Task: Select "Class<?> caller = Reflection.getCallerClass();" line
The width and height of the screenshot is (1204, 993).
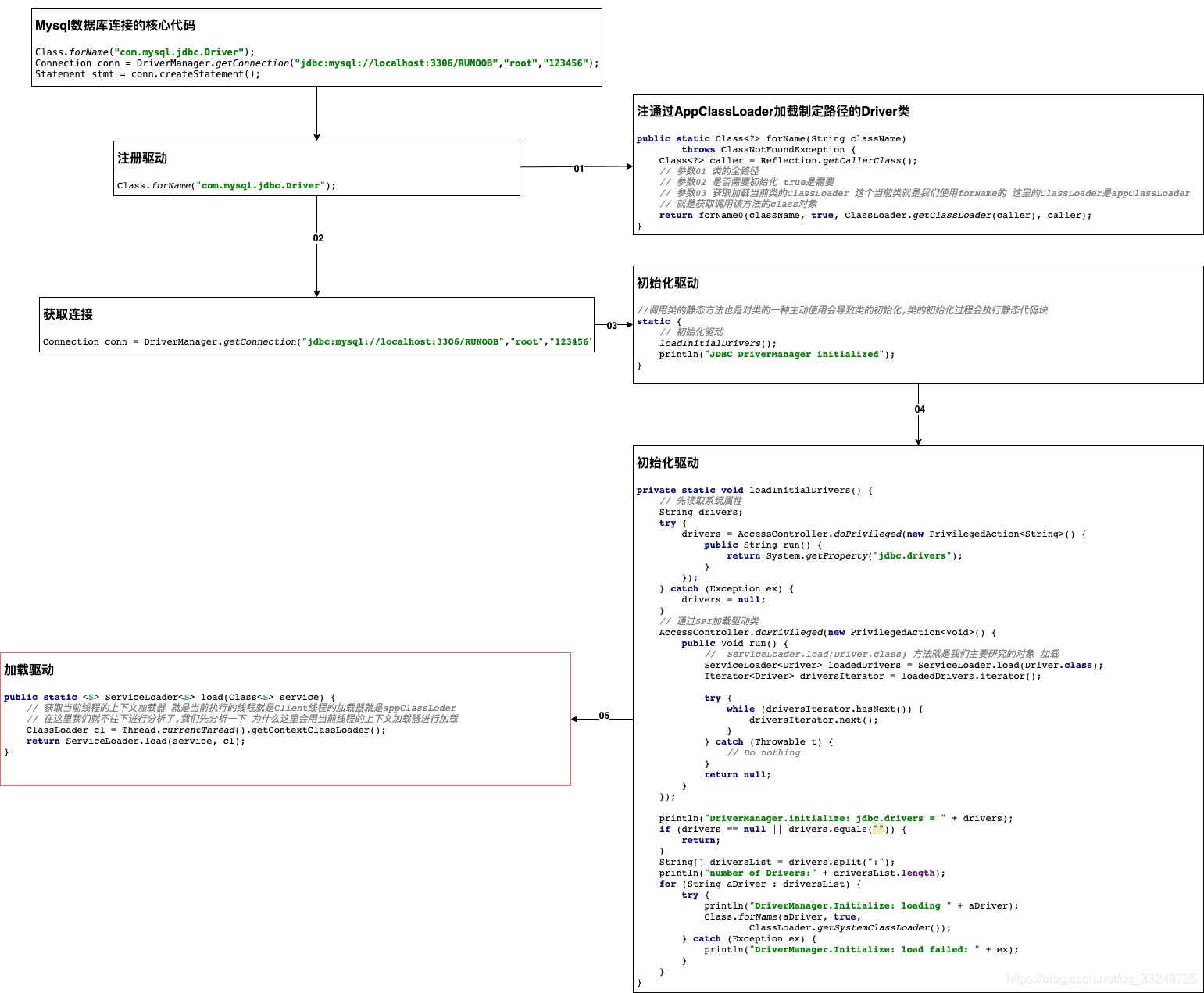Action: click(788, 160)
